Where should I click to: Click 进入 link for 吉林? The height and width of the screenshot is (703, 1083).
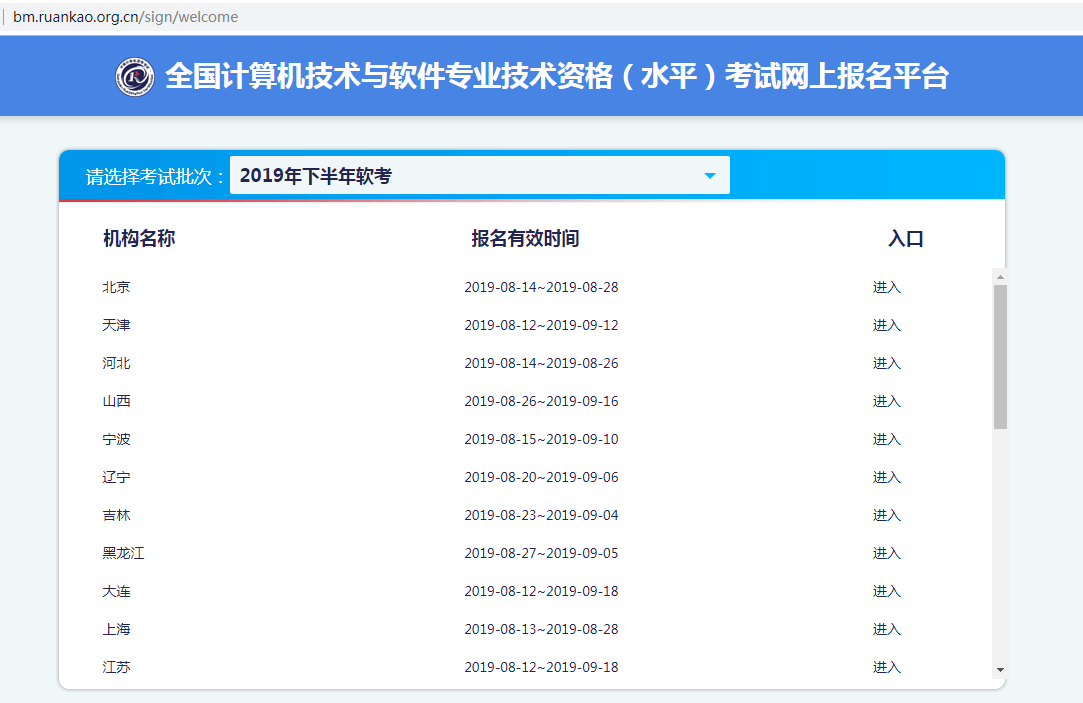tap(886, 515)
